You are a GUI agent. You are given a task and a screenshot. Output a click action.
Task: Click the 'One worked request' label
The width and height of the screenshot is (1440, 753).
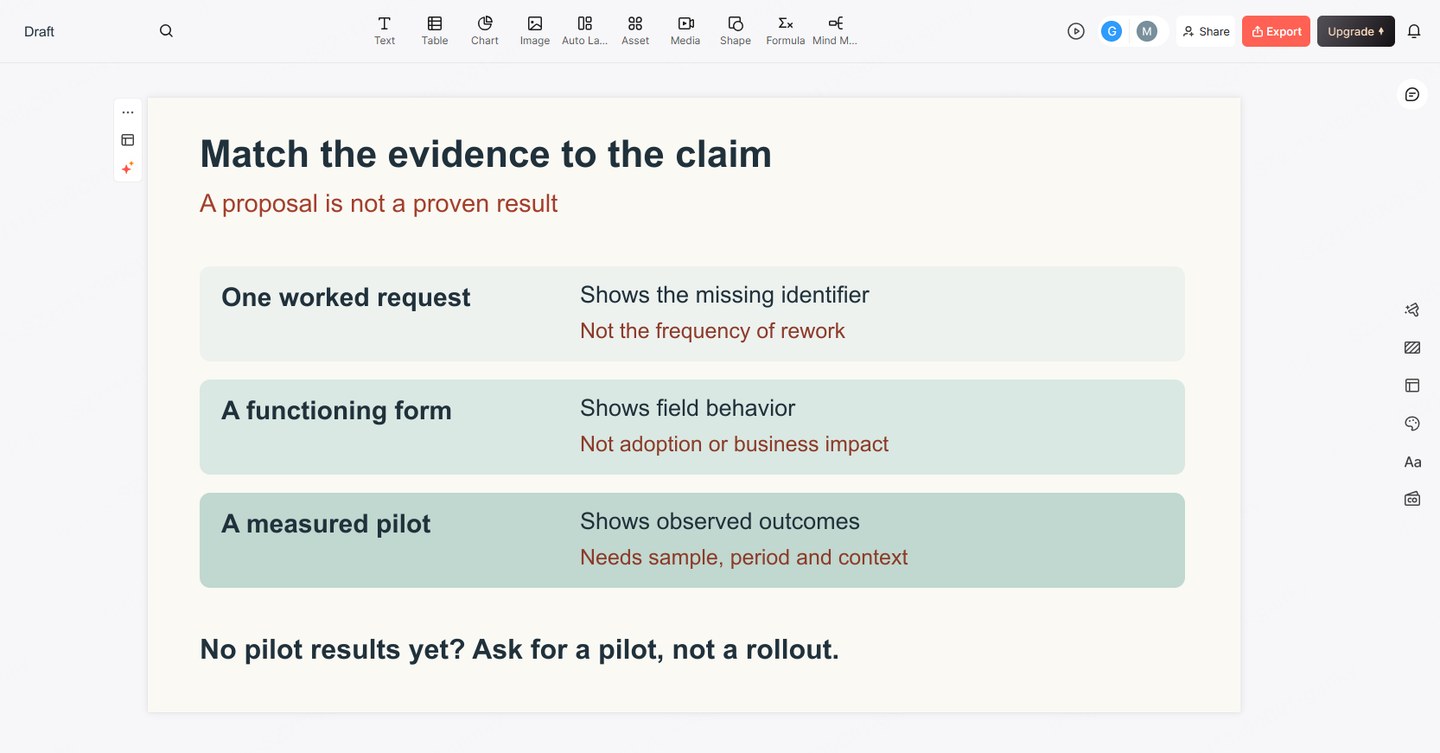(x=346, y=297)
